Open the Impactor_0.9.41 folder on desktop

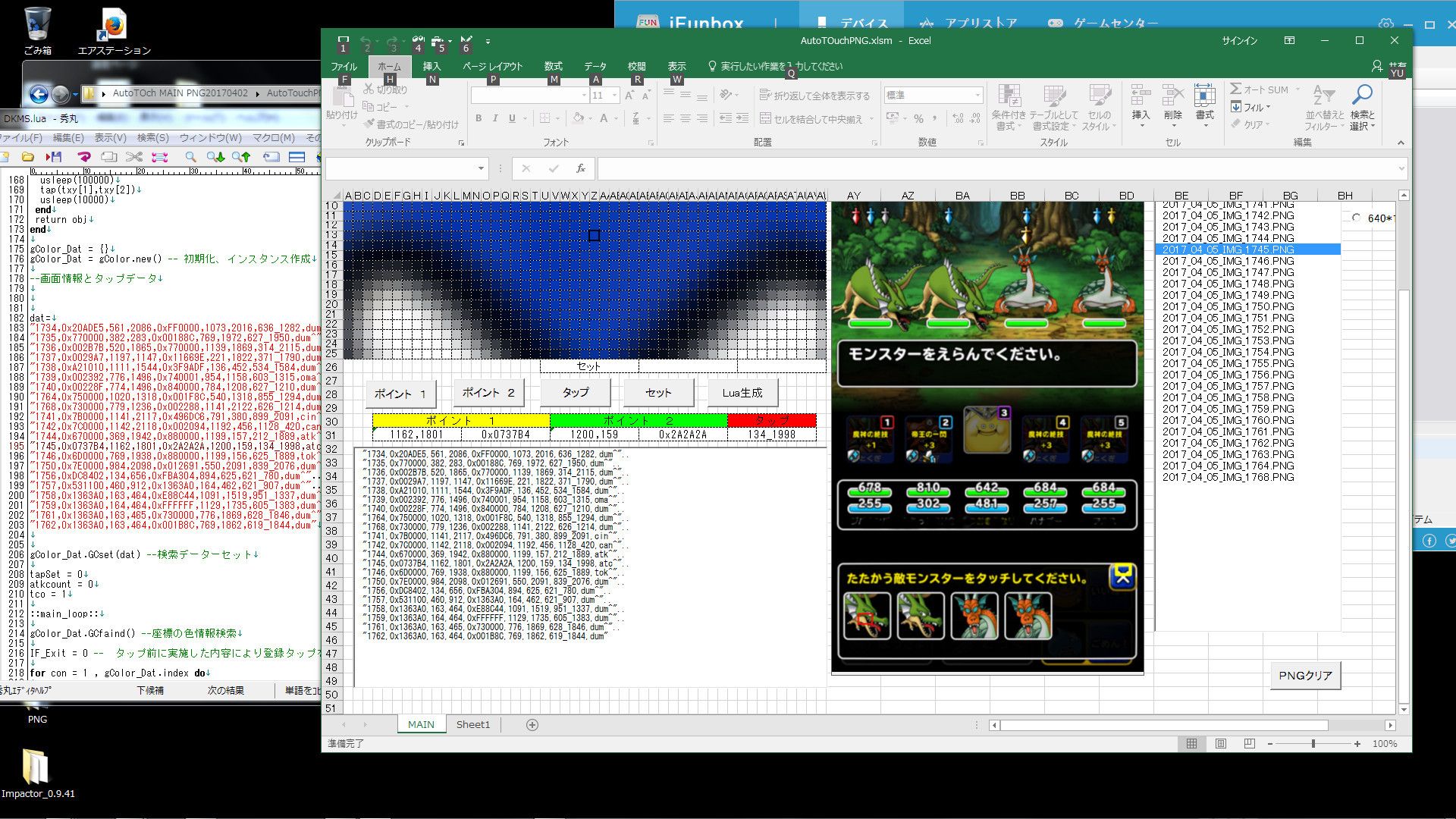(37, 773)
